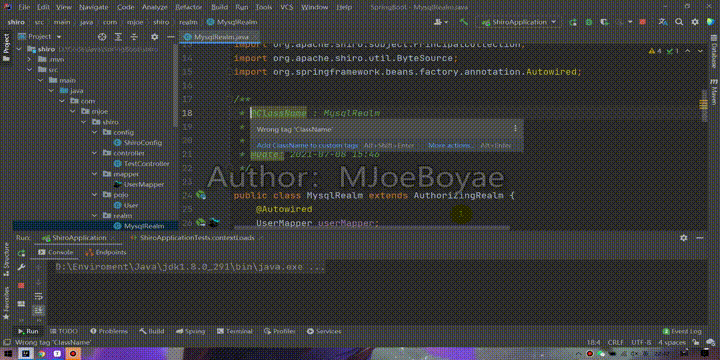Open the TODO tool window
720x360 pixels.
[63, 331]
